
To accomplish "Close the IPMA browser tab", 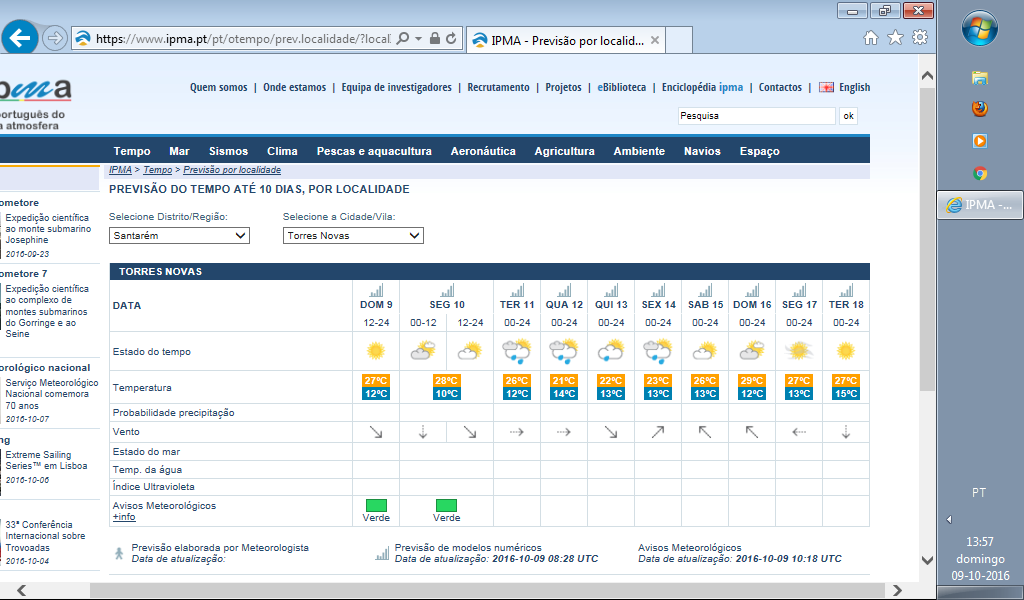I will pos(654,40).
